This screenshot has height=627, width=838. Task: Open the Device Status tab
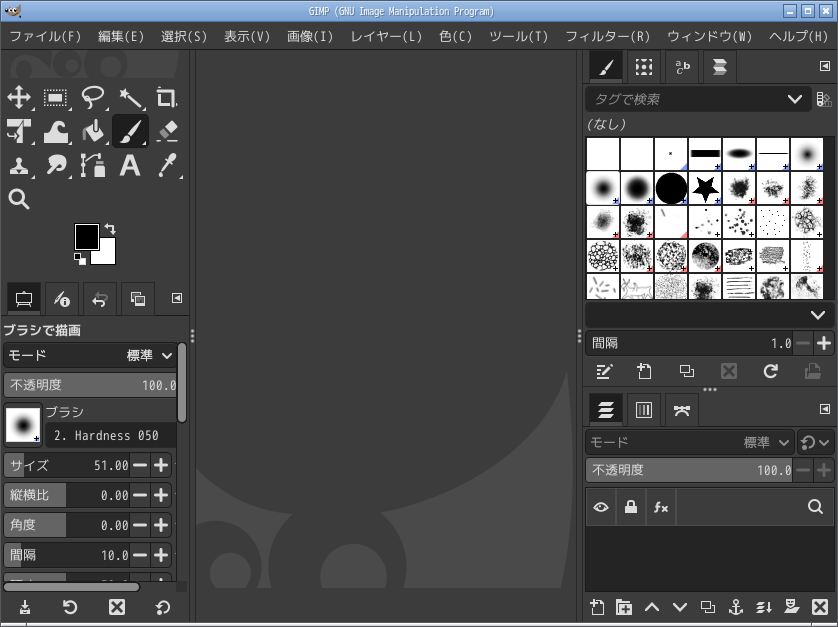click(x=61, y=299)
